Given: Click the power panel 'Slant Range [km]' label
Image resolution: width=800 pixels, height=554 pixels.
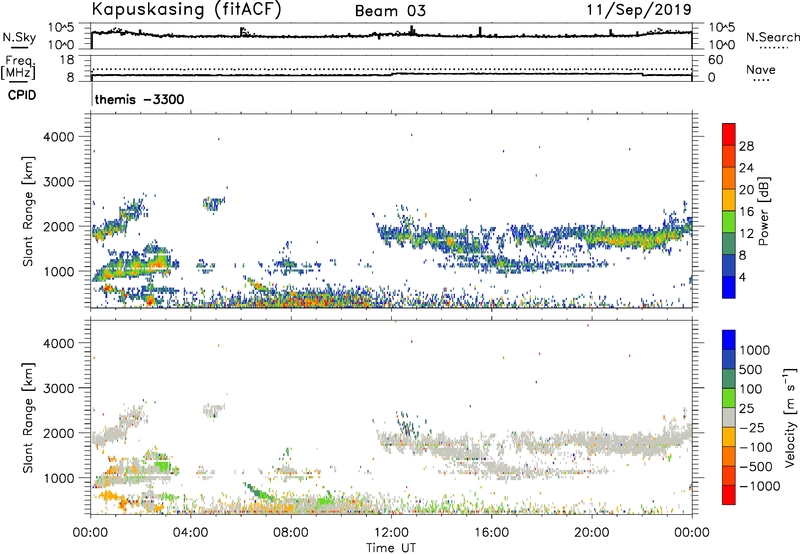Looking at the screenshot, I should [28, 211].
